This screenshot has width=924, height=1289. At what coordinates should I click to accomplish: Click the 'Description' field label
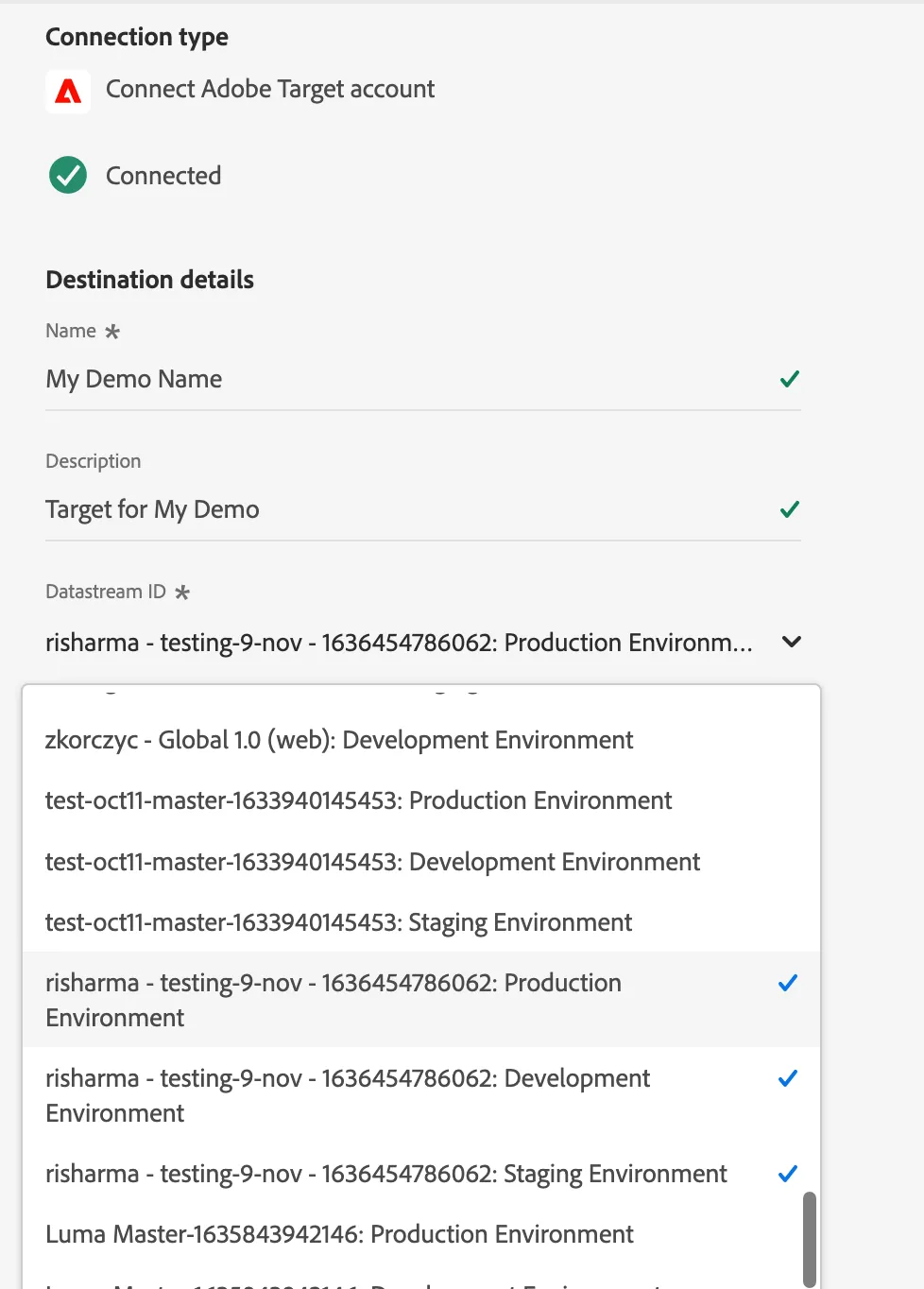[94, 461]
